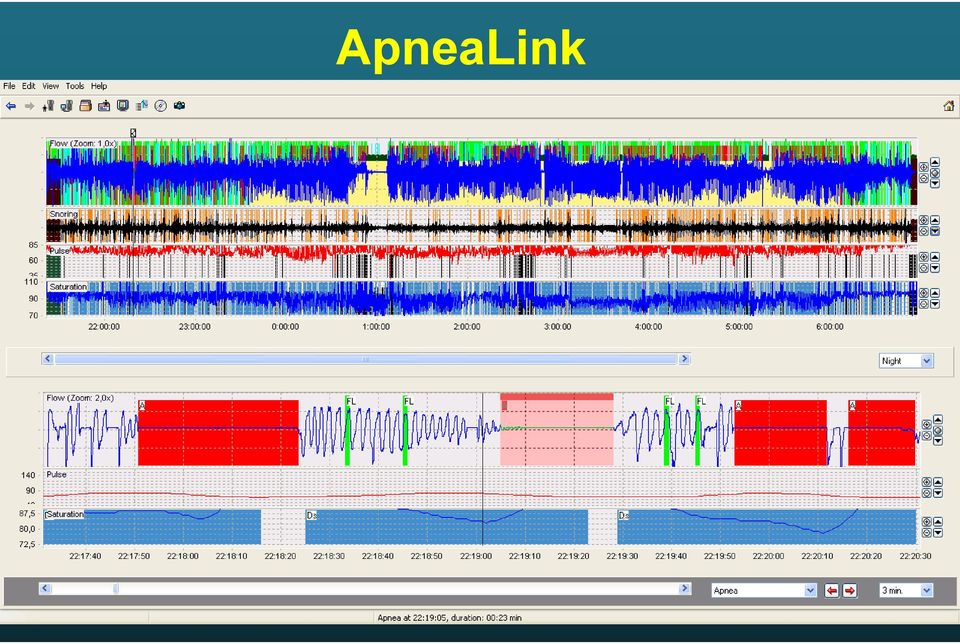Zoom in the detail Pulse channel

coord(927,482)
